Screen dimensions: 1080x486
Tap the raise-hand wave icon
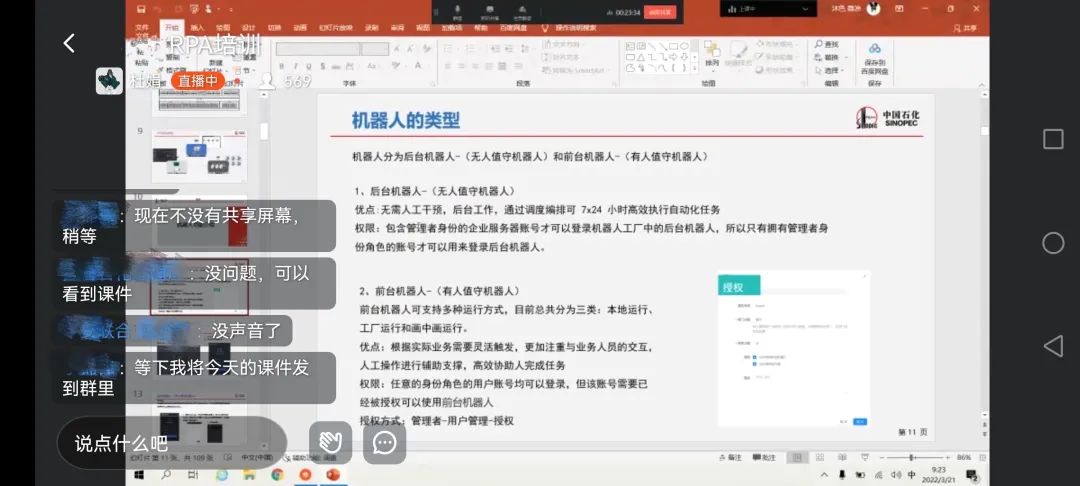coord(330,443)
